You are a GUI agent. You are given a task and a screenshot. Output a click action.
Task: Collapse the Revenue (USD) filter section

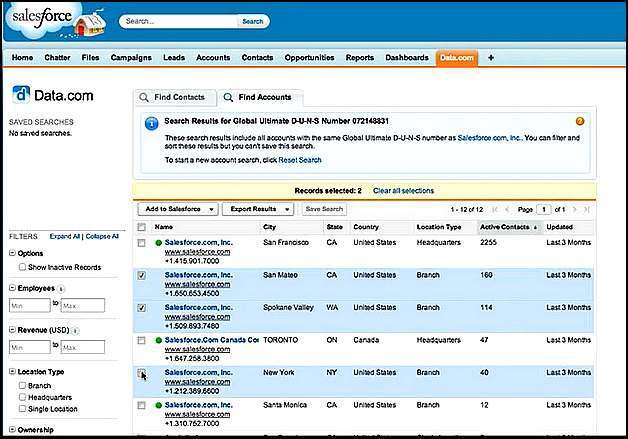[12, 330]
